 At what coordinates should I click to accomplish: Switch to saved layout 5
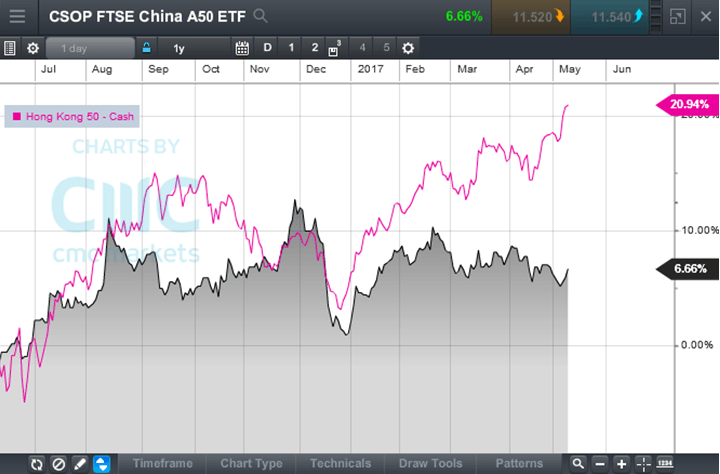click(x=386, y=48)
